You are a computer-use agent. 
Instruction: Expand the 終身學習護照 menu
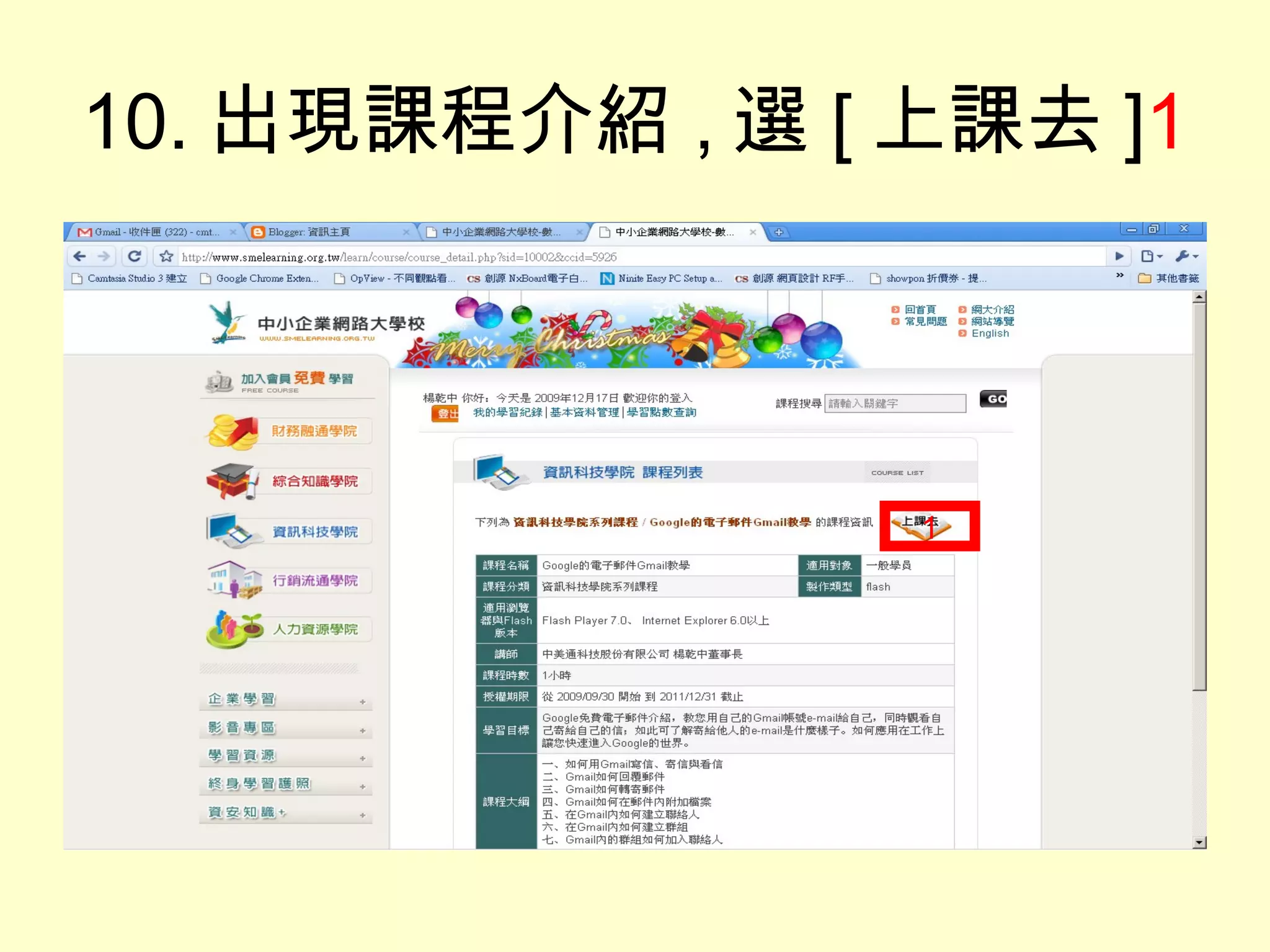coord(286,785)
